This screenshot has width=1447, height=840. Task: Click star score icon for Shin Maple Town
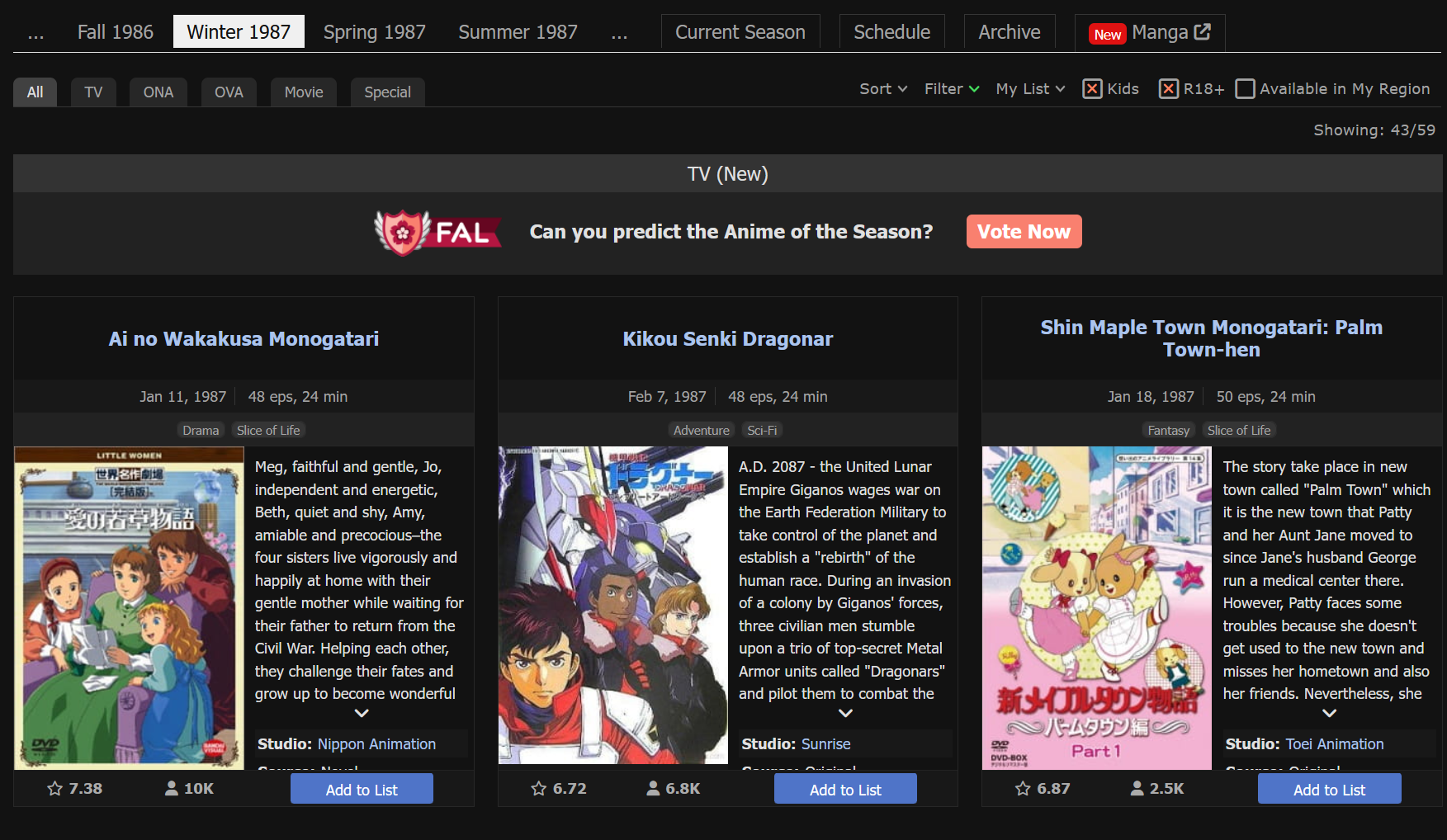[1023, 788]
